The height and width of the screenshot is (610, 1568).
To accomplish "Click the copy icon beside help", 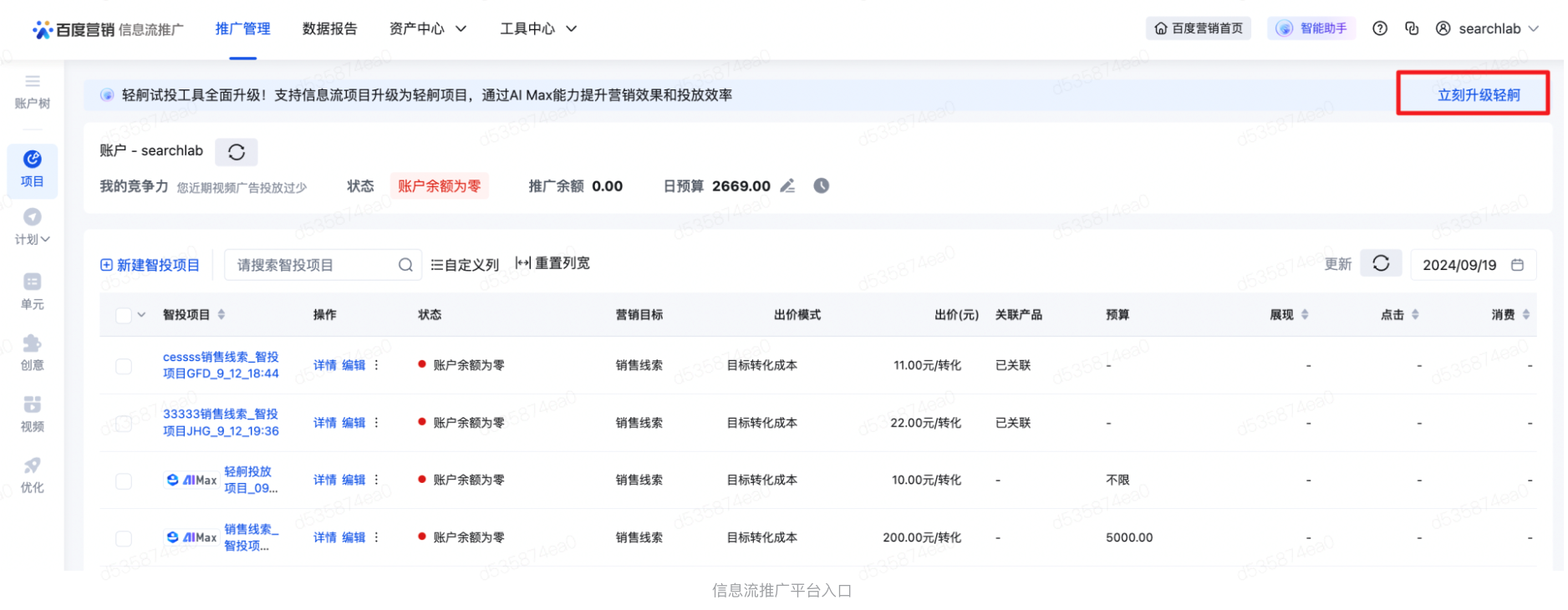I will (1412, 28).
